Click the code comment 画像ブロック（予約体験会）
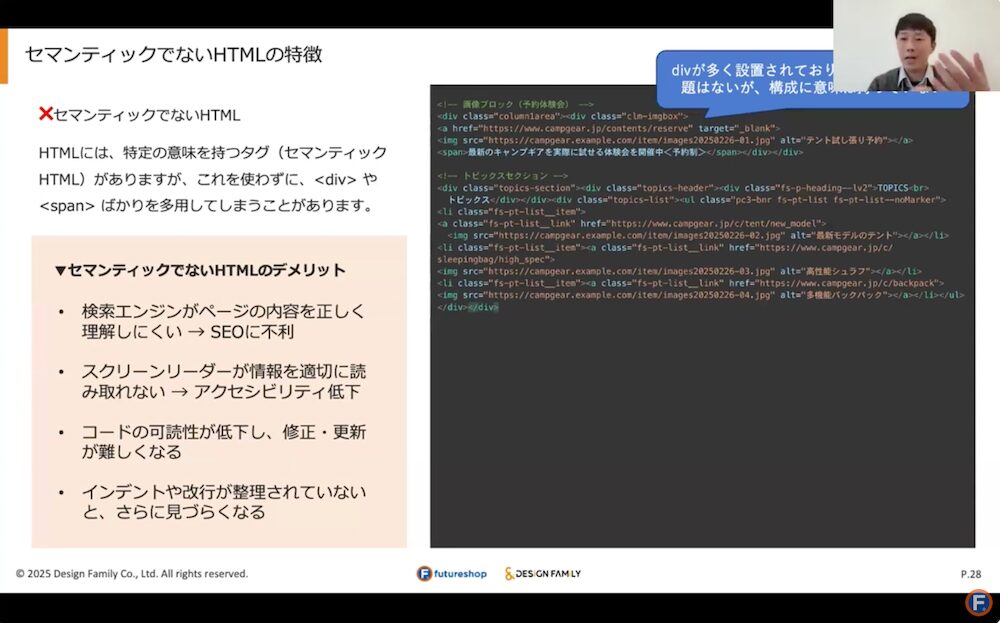 (x=515, y=104)
